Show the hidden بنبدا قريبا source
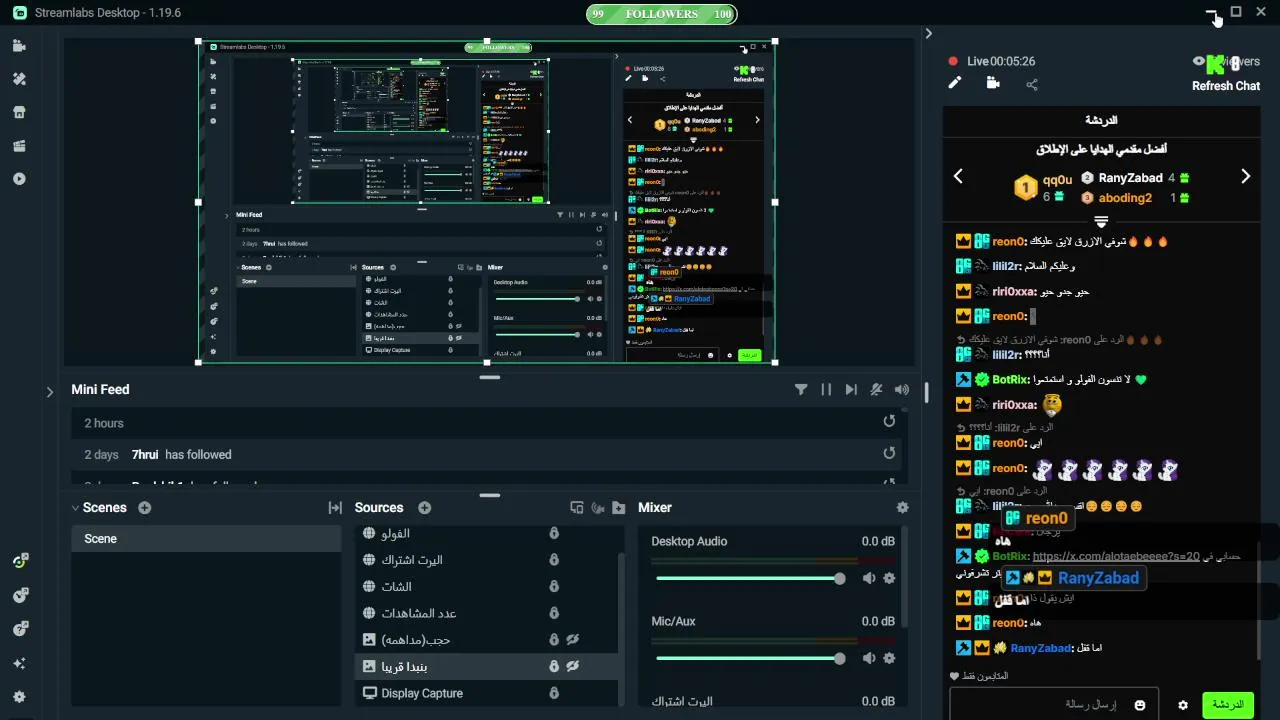Viewport: 1280px width, 720px height. (573, 666)
